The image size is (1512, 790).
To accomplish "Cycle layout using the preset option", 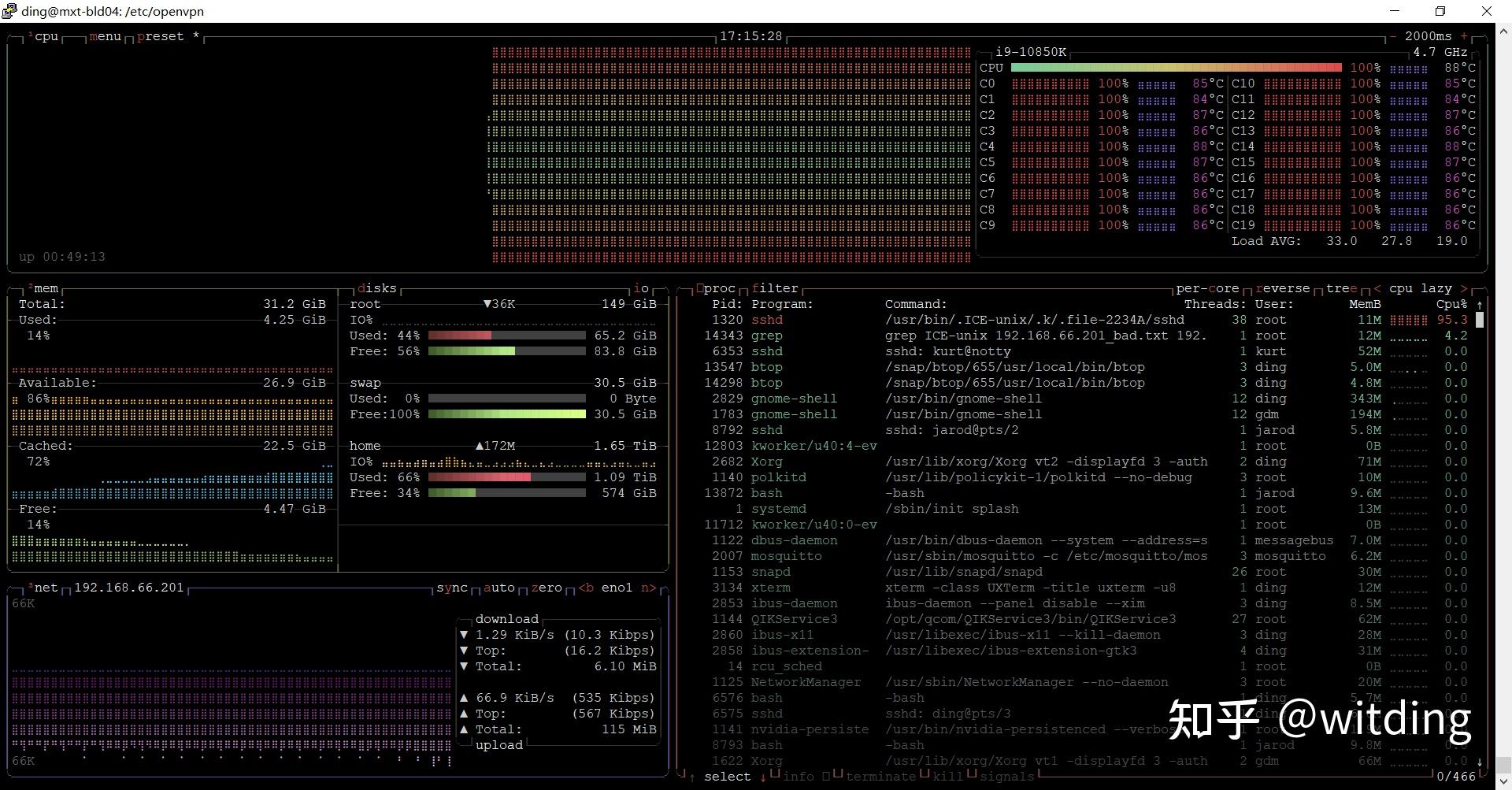I will [x=160, y=36].
